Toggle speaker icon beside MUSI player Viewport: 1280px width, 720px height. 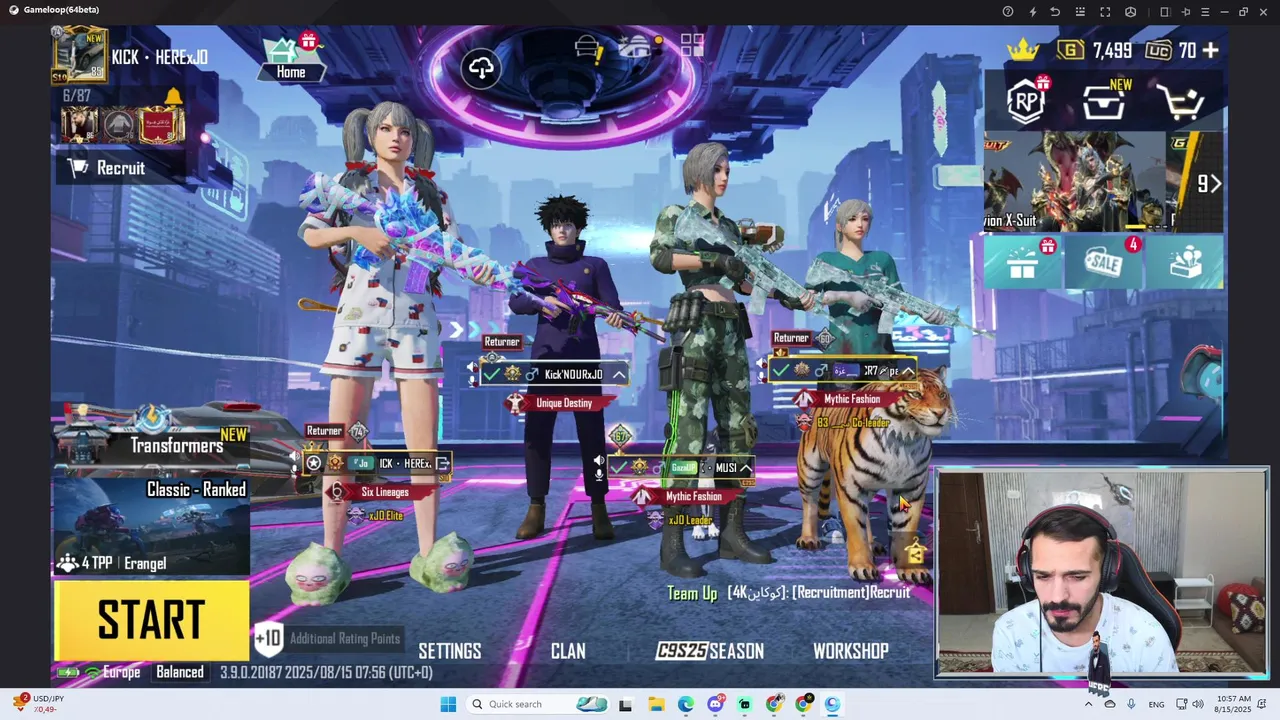[x=599, y=461]
